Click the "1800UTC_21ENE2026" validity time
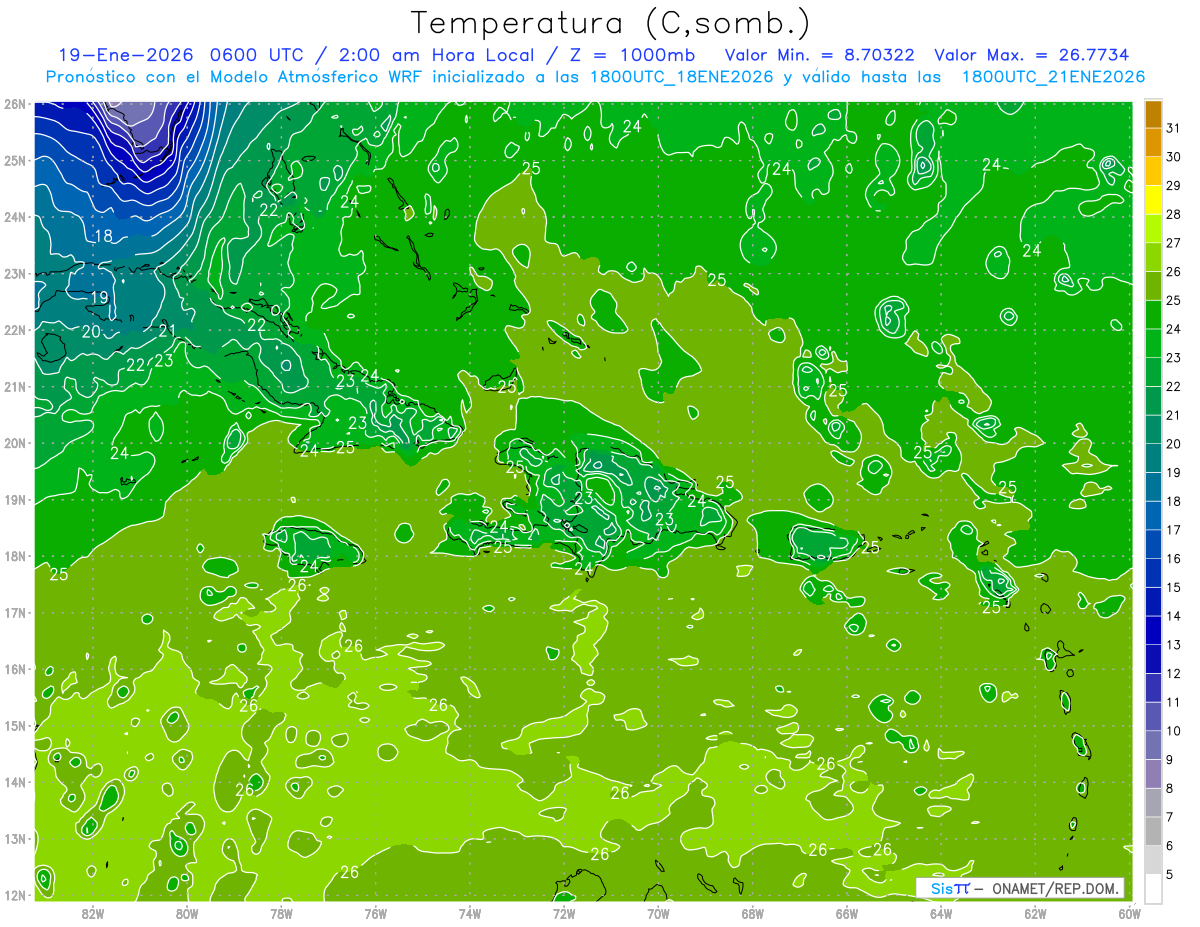1200x927 pixels. [1052, 77]
